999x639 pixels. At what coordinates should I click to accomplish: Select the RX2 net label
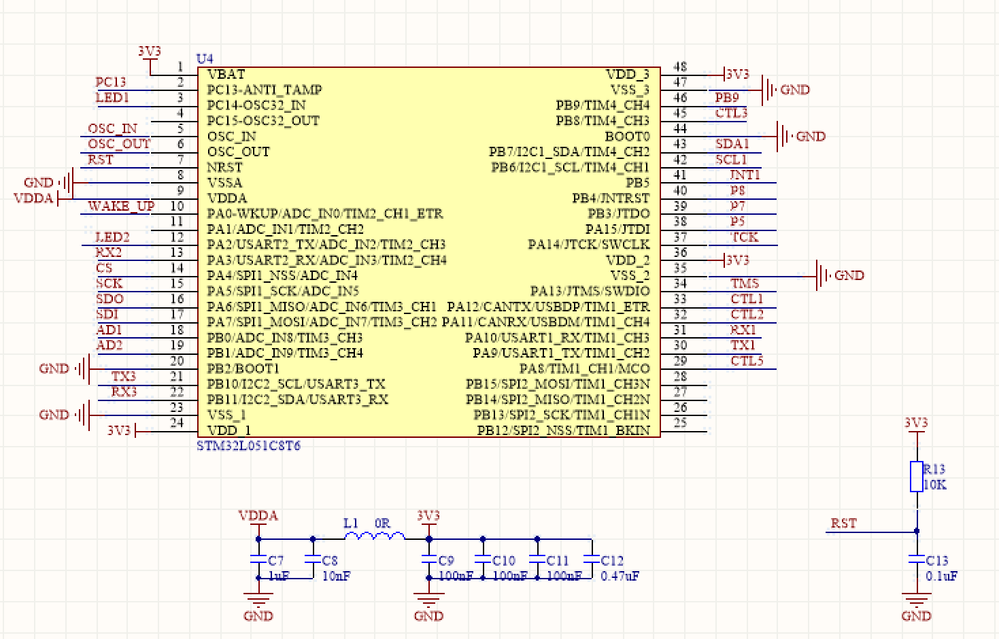108,253
